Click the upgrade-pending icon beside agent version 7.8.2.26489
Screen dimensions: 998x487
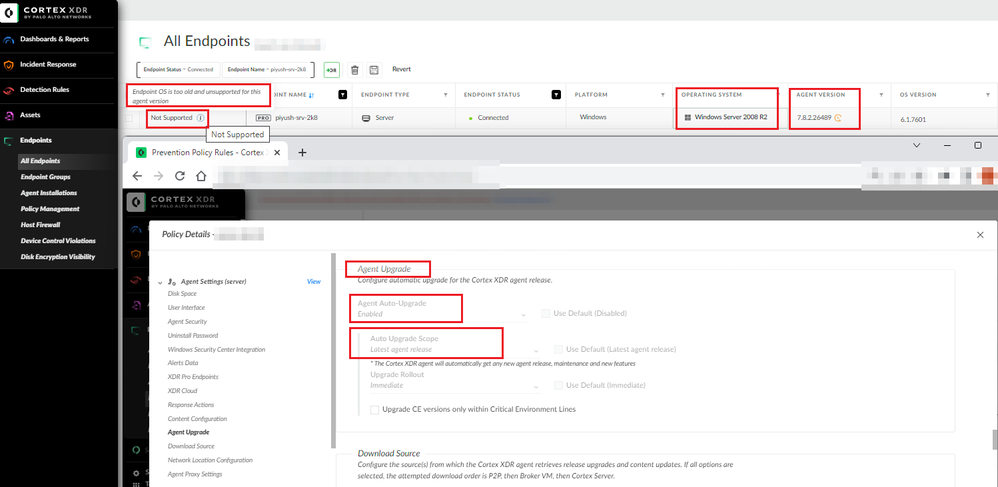[x=838, y=118]
